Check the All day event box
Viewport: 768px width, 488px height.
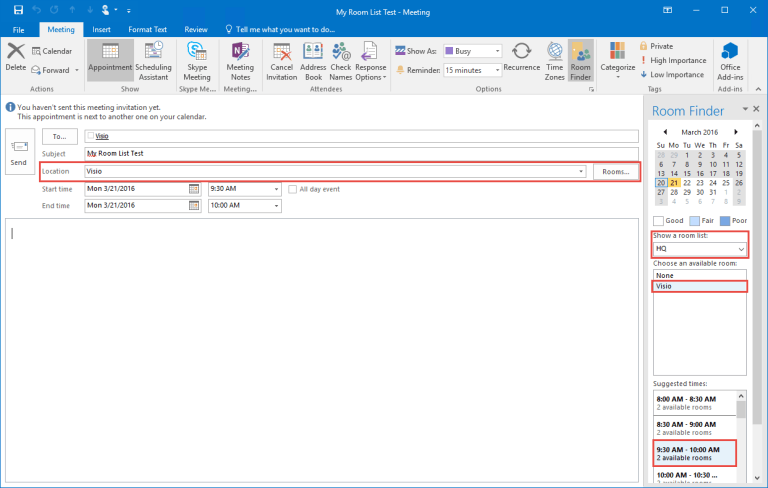click(292, 189)
